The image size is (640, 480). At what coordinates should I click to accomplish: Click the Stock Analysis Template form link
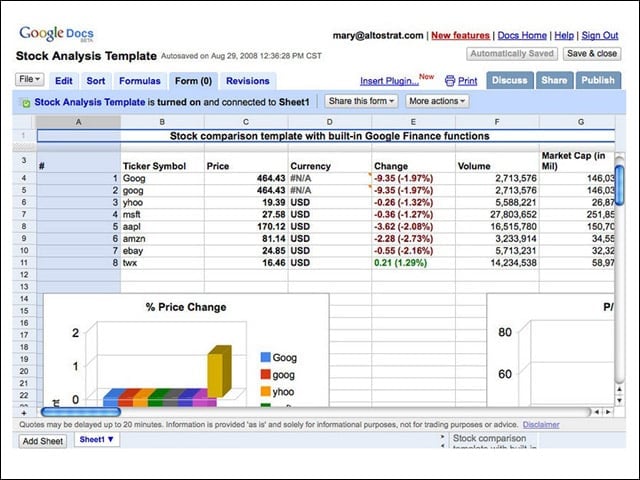click(x=90, y=102)
